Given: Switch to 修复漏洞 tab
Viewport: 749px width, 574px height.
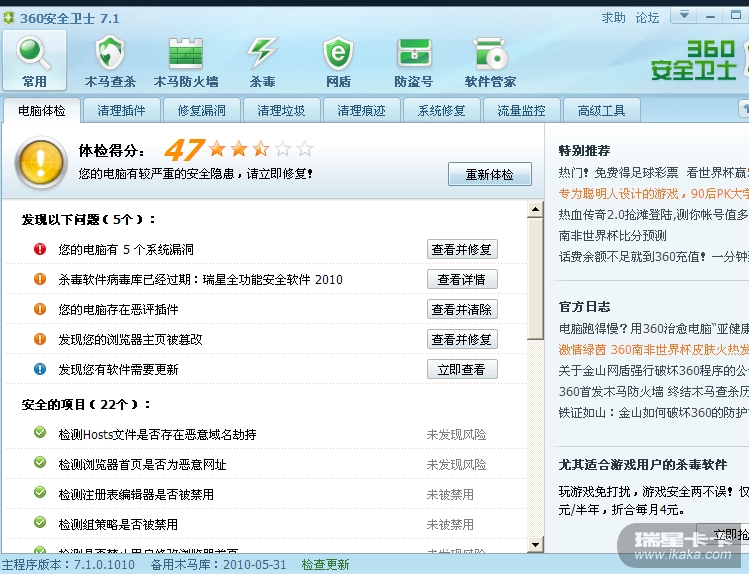Looking at the screenshot, I should coord(202,111).
